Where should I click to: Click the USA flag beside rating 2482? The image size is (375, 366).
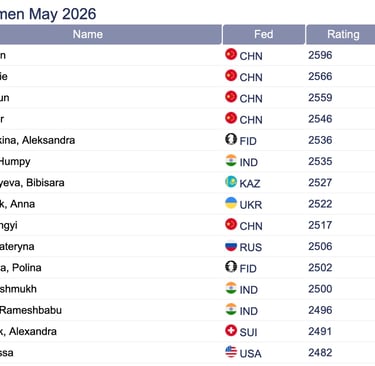pos(231,352)
